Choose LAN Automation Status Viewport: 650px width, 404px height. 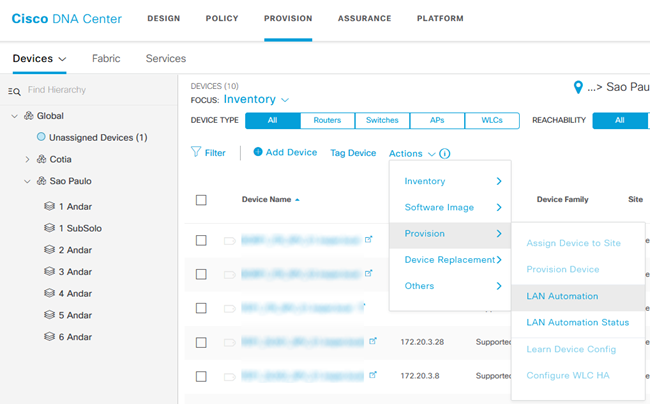click(x=578, y=322)
